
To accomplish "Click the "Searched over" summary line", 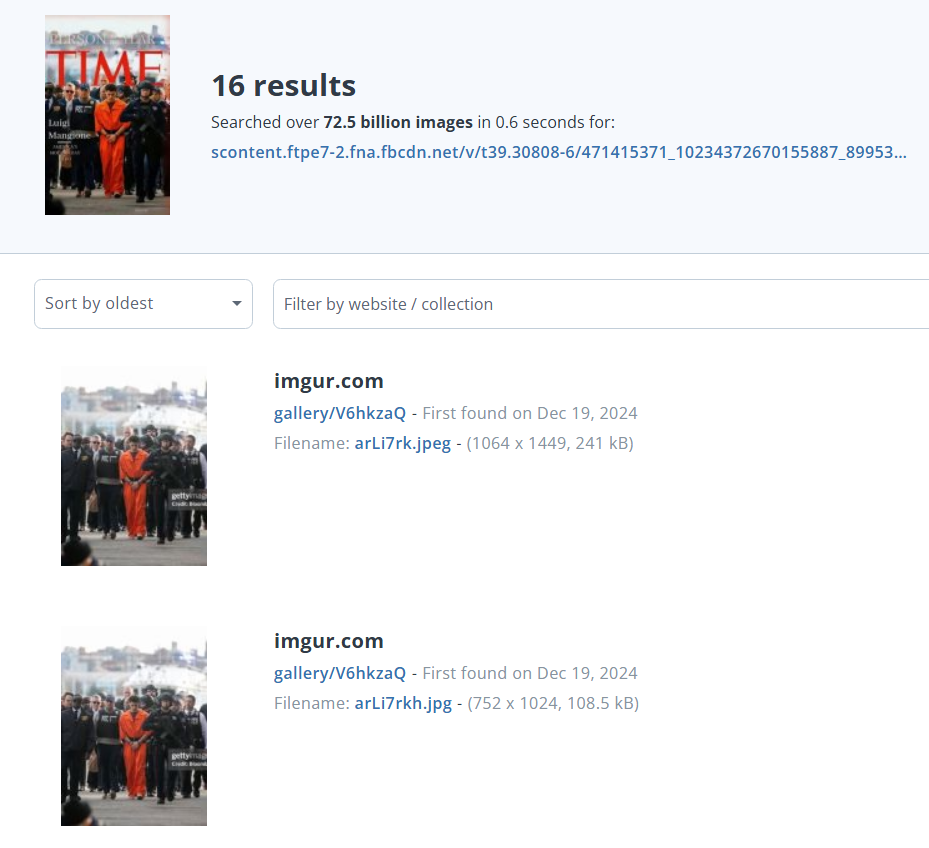I will click(265, 123).
